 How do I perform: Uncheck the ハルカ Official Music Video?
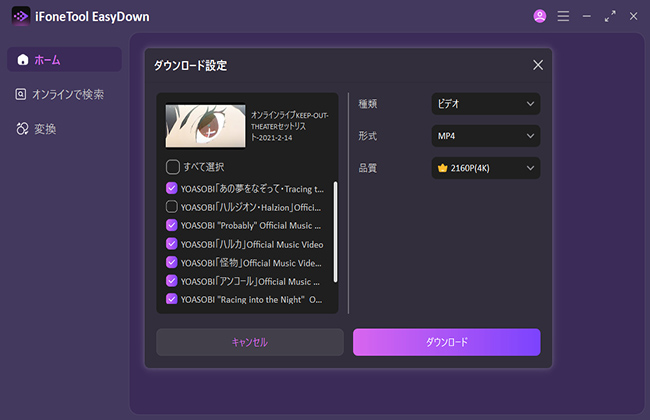pyautogui.click(x=172, y=244)
